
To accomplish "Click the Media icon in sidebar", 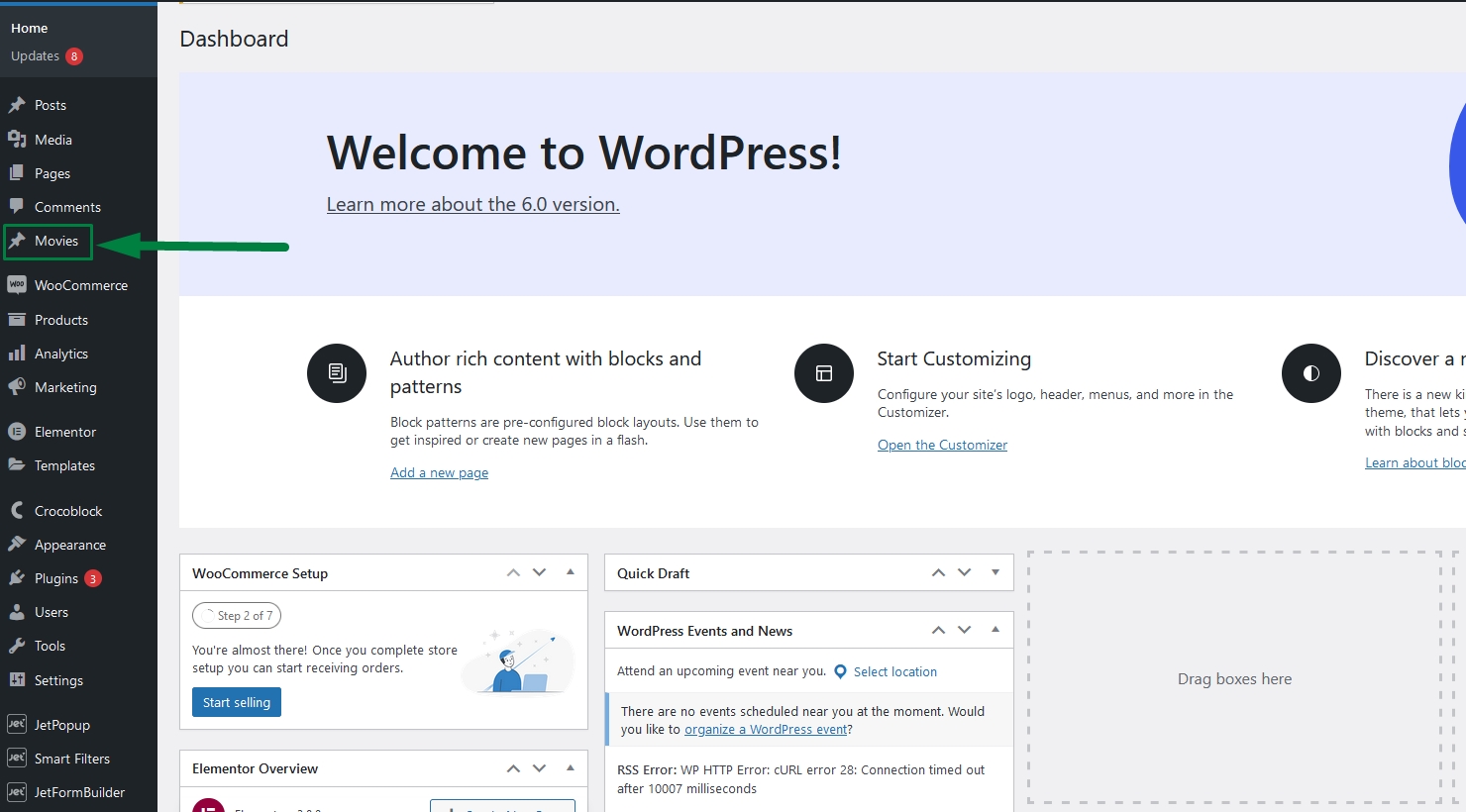I will [x=17, y=139].
